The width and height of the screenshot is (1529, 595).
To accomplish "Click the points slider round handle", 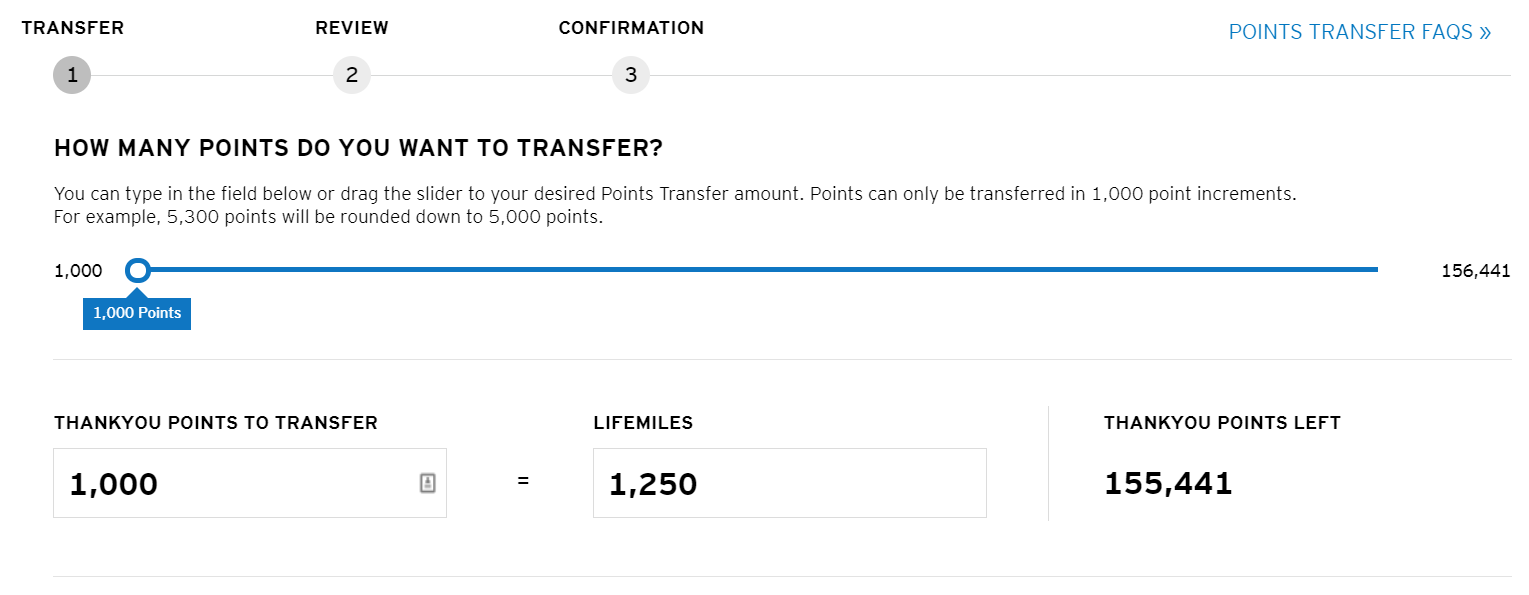I will coord(139,270).
